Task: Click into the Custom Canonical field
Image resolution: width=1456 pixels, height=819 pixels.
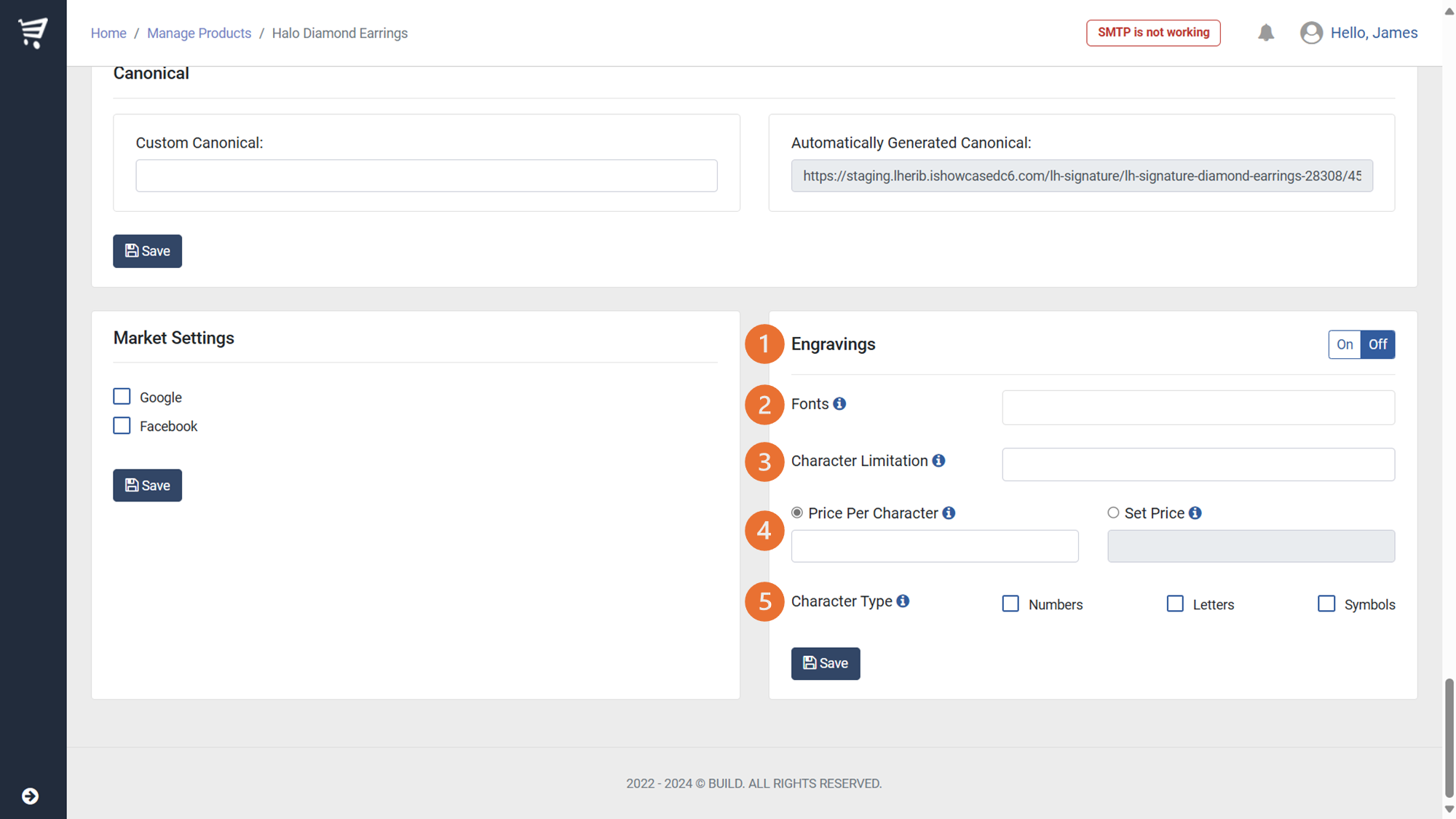Action: (426, 175)
